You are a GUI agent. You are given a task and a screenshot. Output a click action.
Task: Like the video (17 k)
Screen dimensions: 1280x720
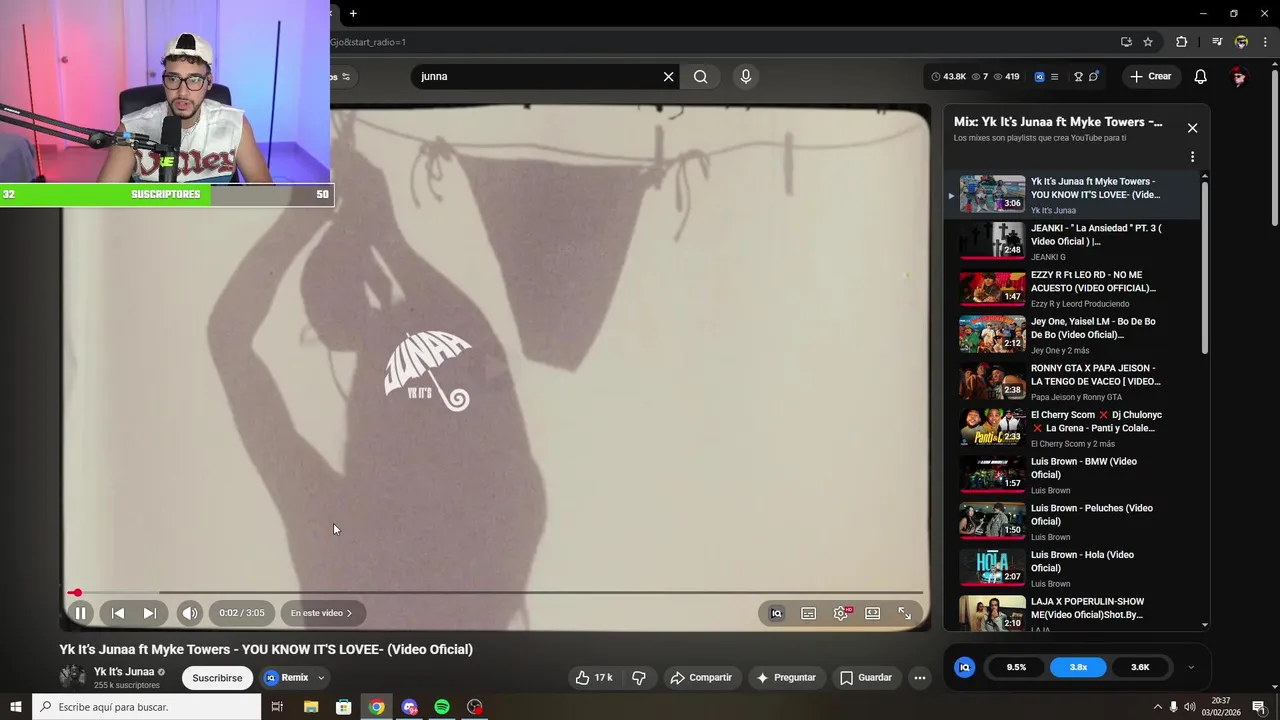(x=594, y=678)
